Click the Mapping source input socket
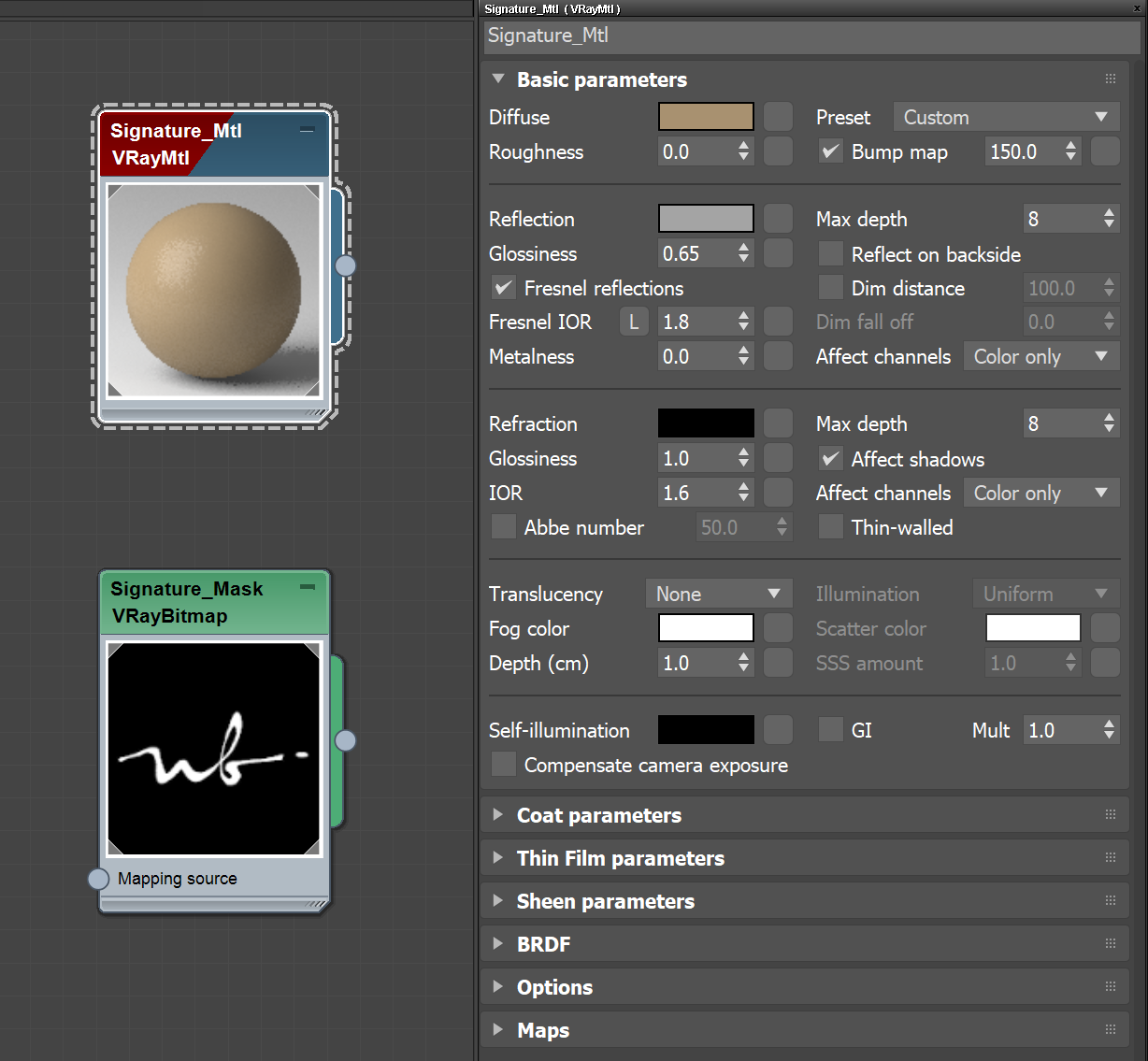This screenshot has height=1061, width=1148. tap(98, 879)
